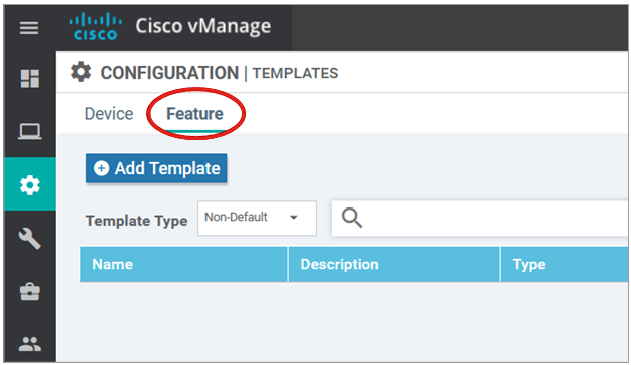The image size is (631, 365).
Task: Open the hamburger navigation menu
Action: point(29,28)
